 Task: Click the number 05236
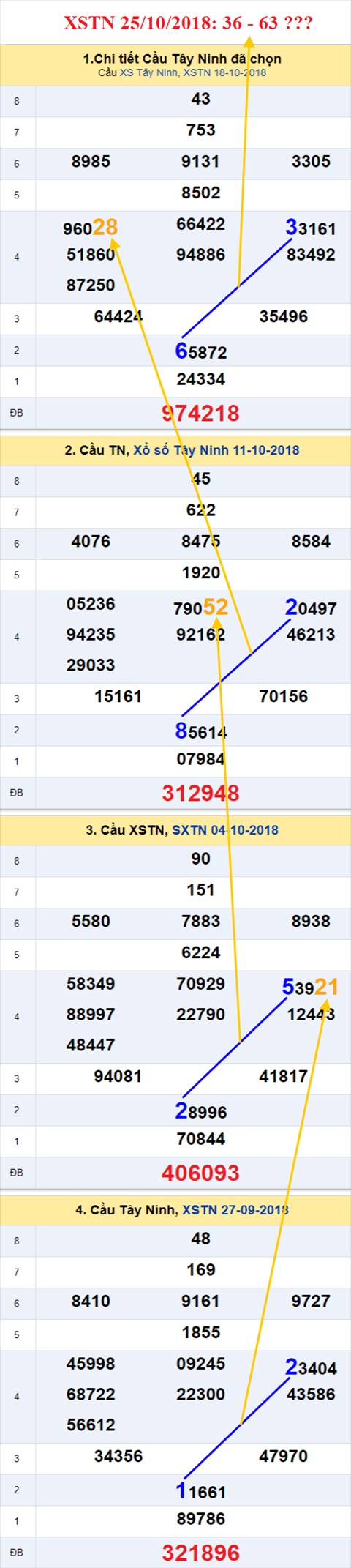91,604
